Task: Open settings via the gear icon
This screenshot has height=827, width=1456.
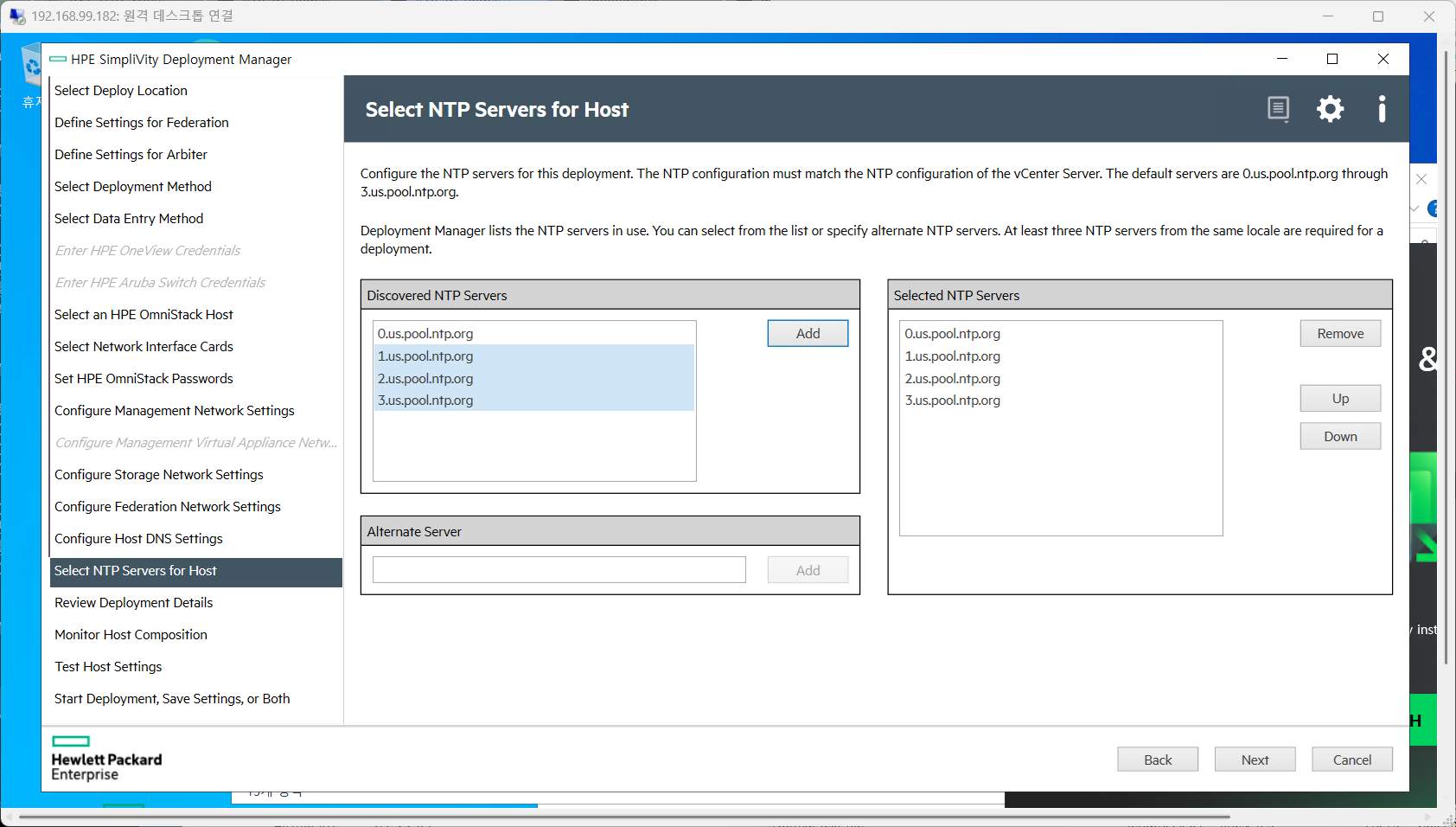Action: pos(1330,109)
